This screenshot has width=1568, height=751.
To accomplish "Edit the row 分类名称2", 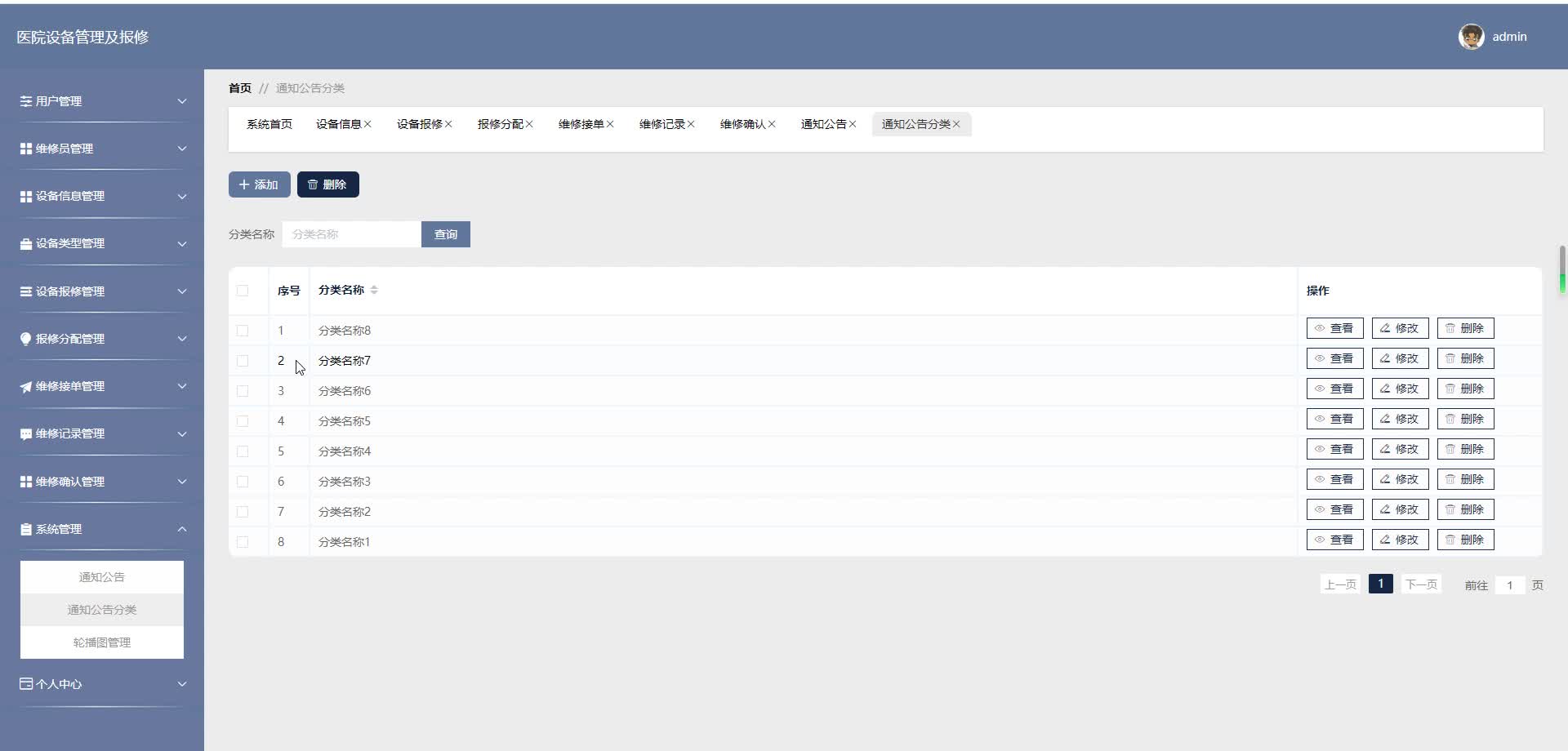I will 1400,509.
